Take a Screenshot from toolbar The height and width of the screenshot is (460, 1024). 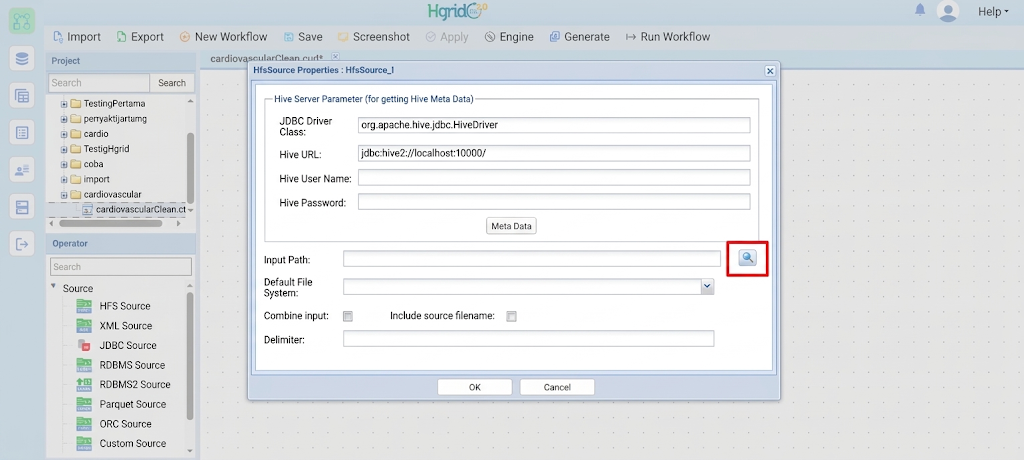click(374, 37)
